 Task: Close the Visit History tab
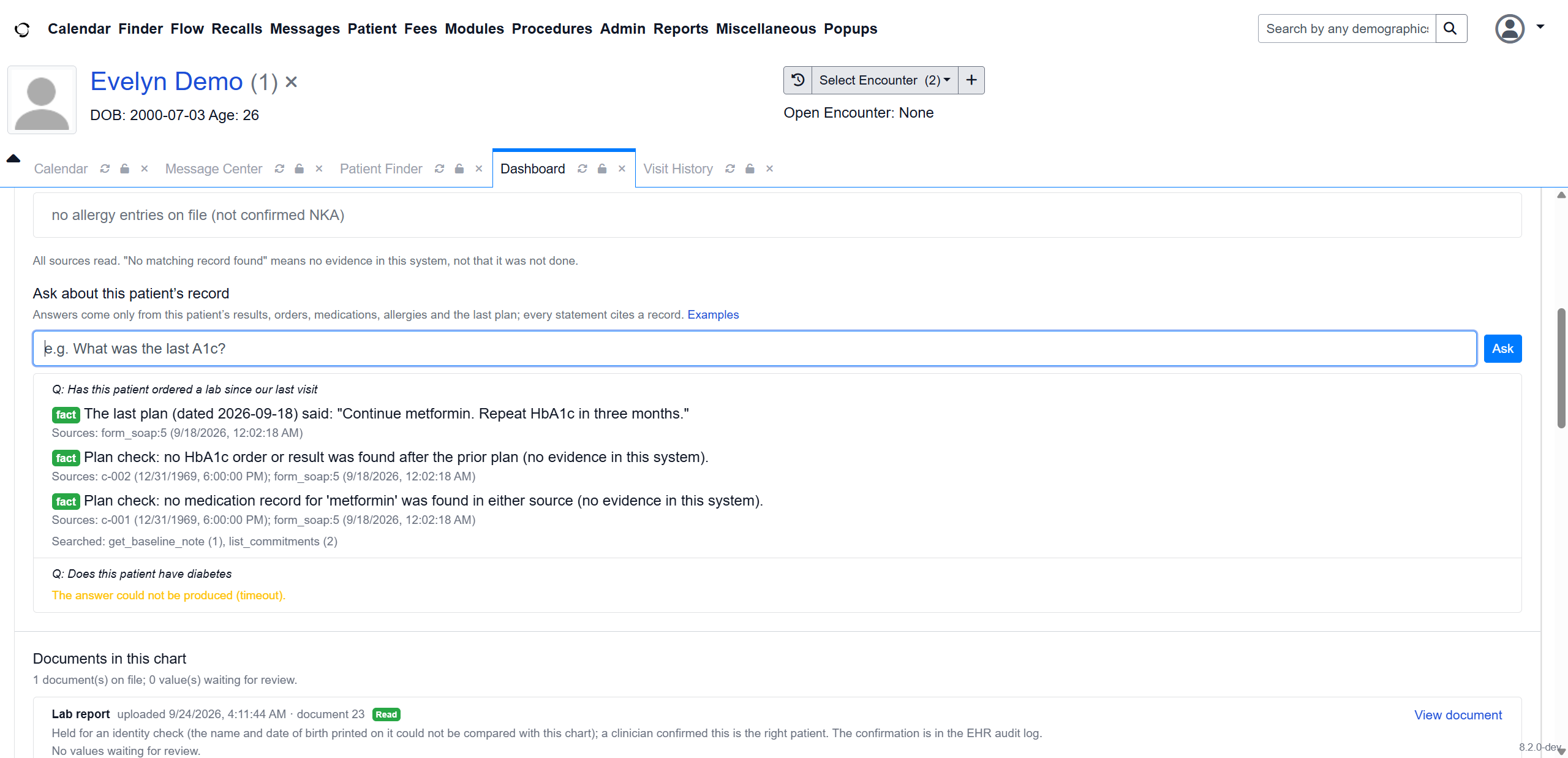[770, 169]
